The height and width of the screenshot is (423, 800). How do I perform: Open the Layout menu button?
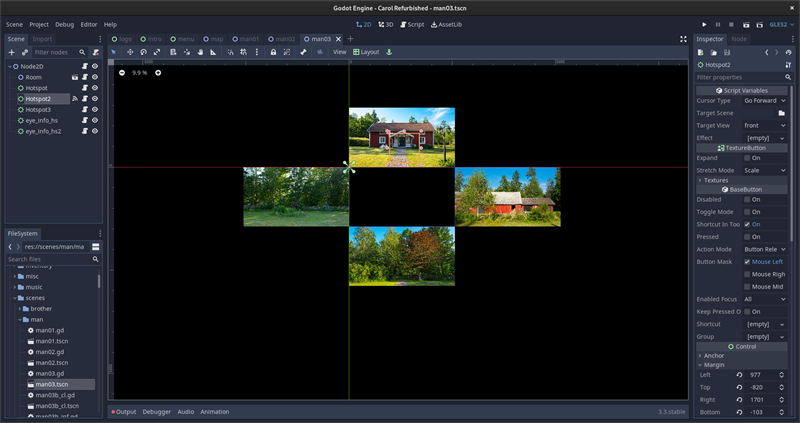click(366, 52)
